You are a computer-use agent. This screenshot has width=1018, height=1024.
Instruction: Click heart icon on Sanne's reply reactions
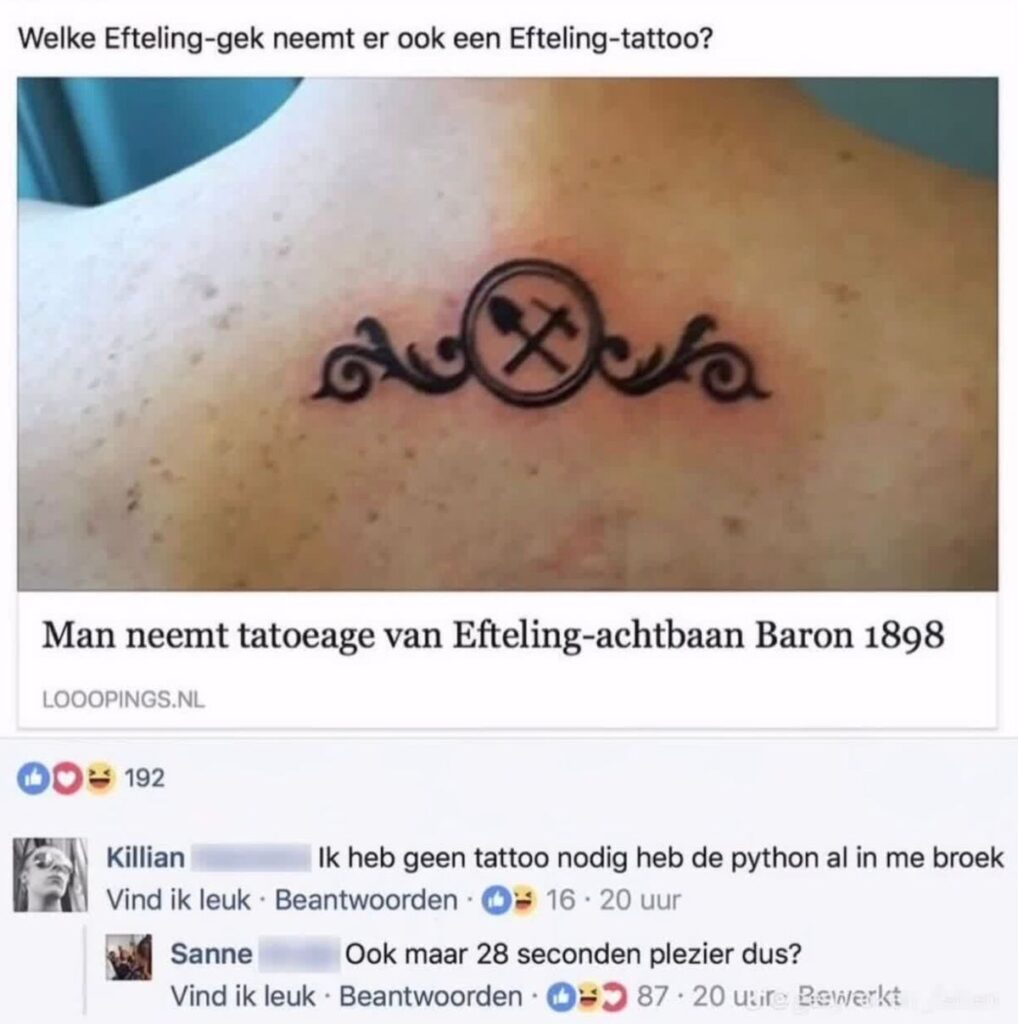tap(613, 997)
